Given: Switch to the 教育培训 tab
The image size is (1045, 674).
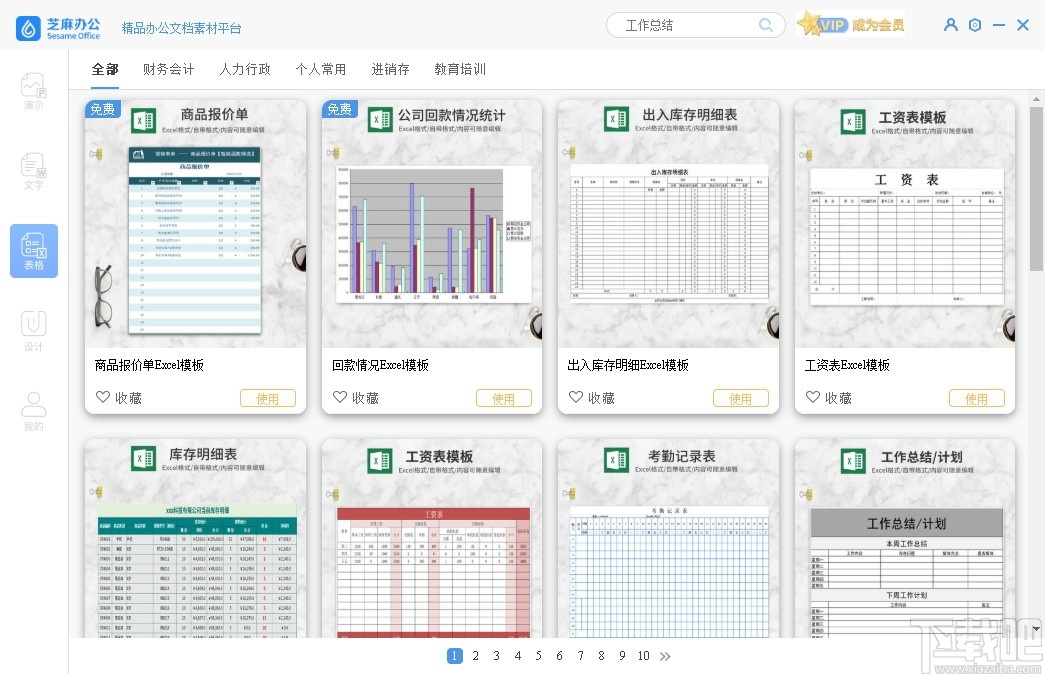Looking at the screenshot, I should [x=461, y=69].
